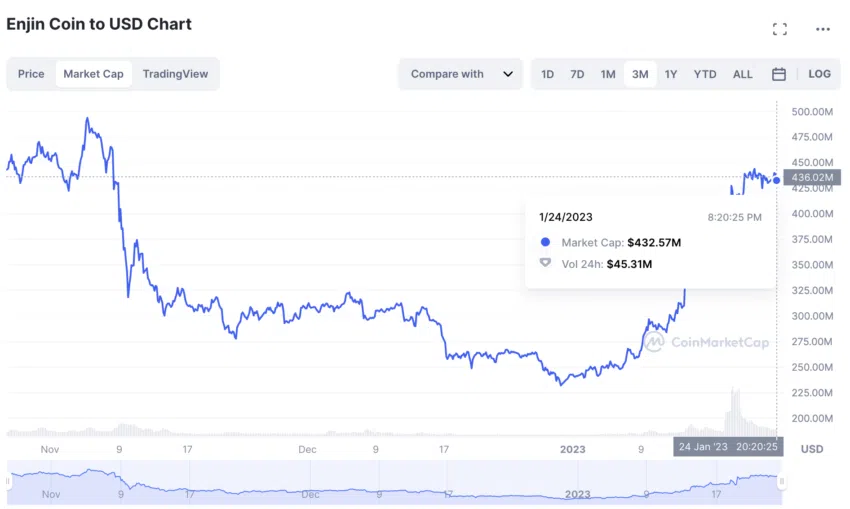Click the current value marker dot on the line
The image size is (850, 509).
(x=777, y=180)
